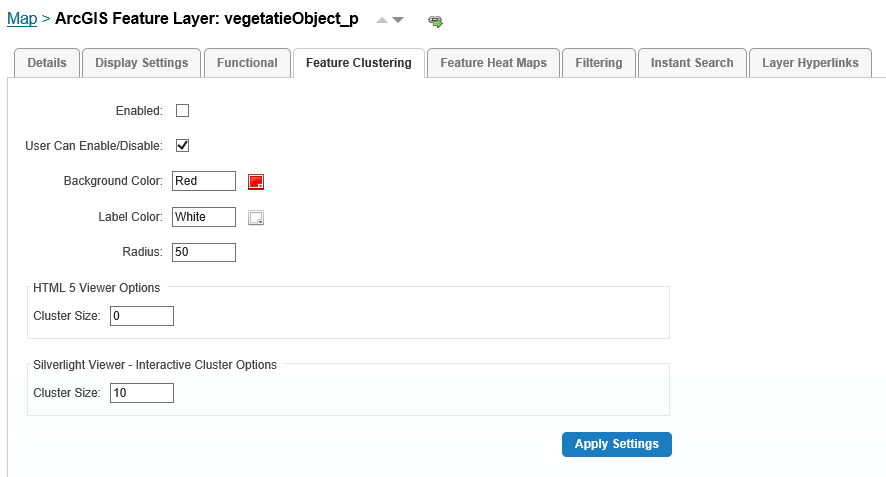Open the Feature Heat Maps tab
Screen dimensions: 886x477
[493, 63]
